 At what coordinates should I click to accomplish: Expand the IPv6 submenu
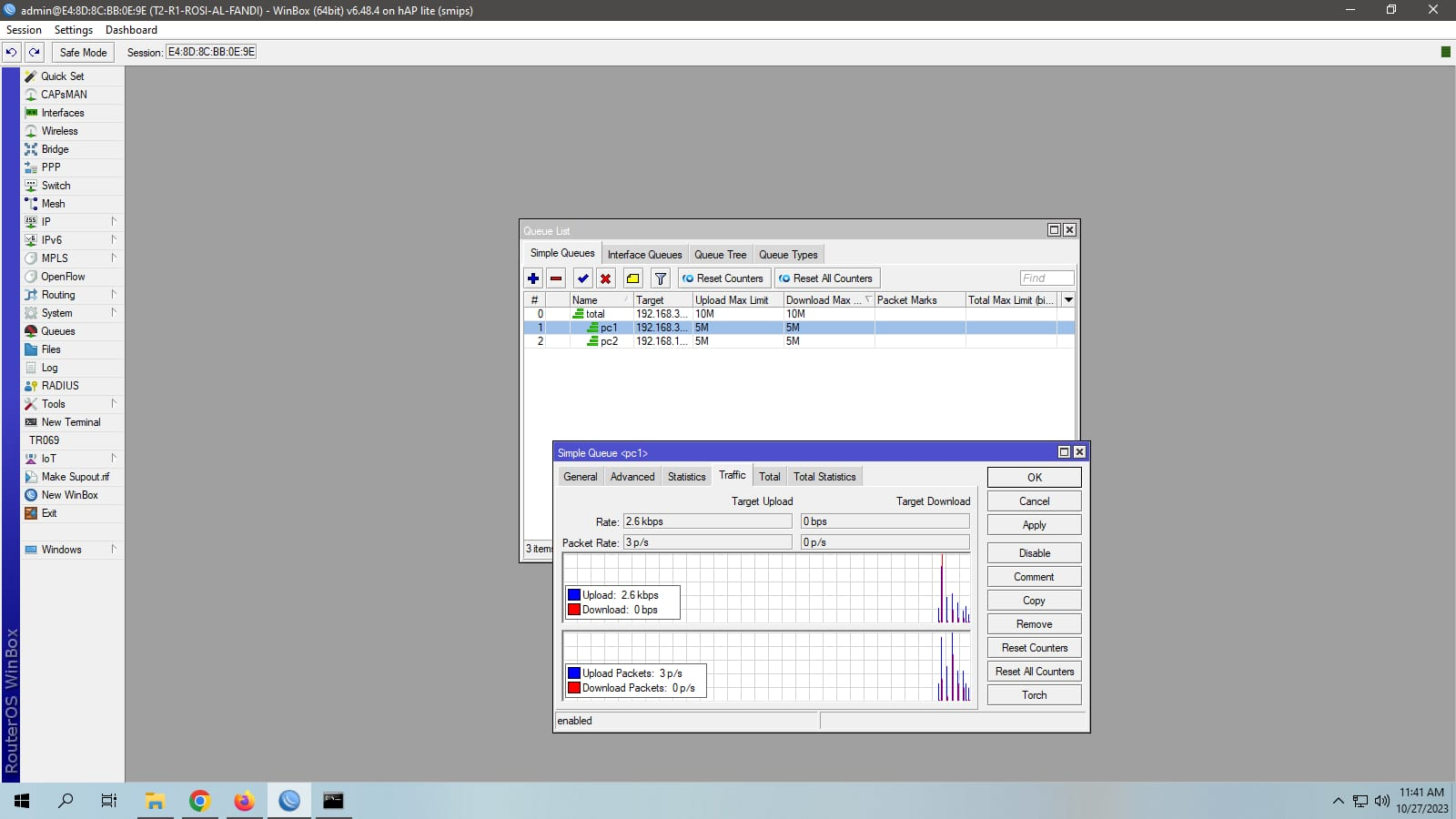pos(71,240)
